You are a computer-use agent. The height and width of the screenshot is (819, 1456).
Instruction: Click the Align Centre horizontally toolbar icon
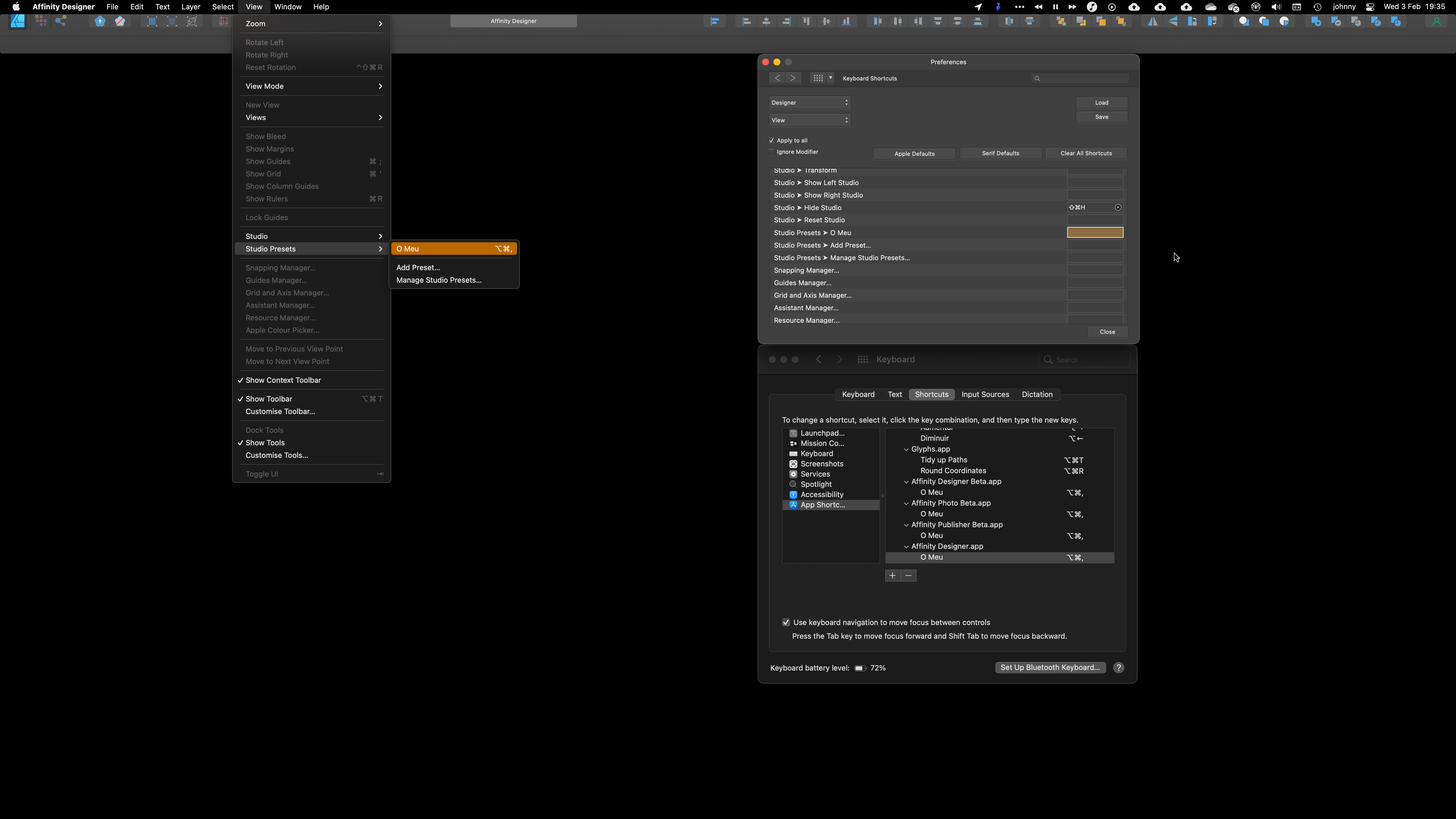[766, 22]
